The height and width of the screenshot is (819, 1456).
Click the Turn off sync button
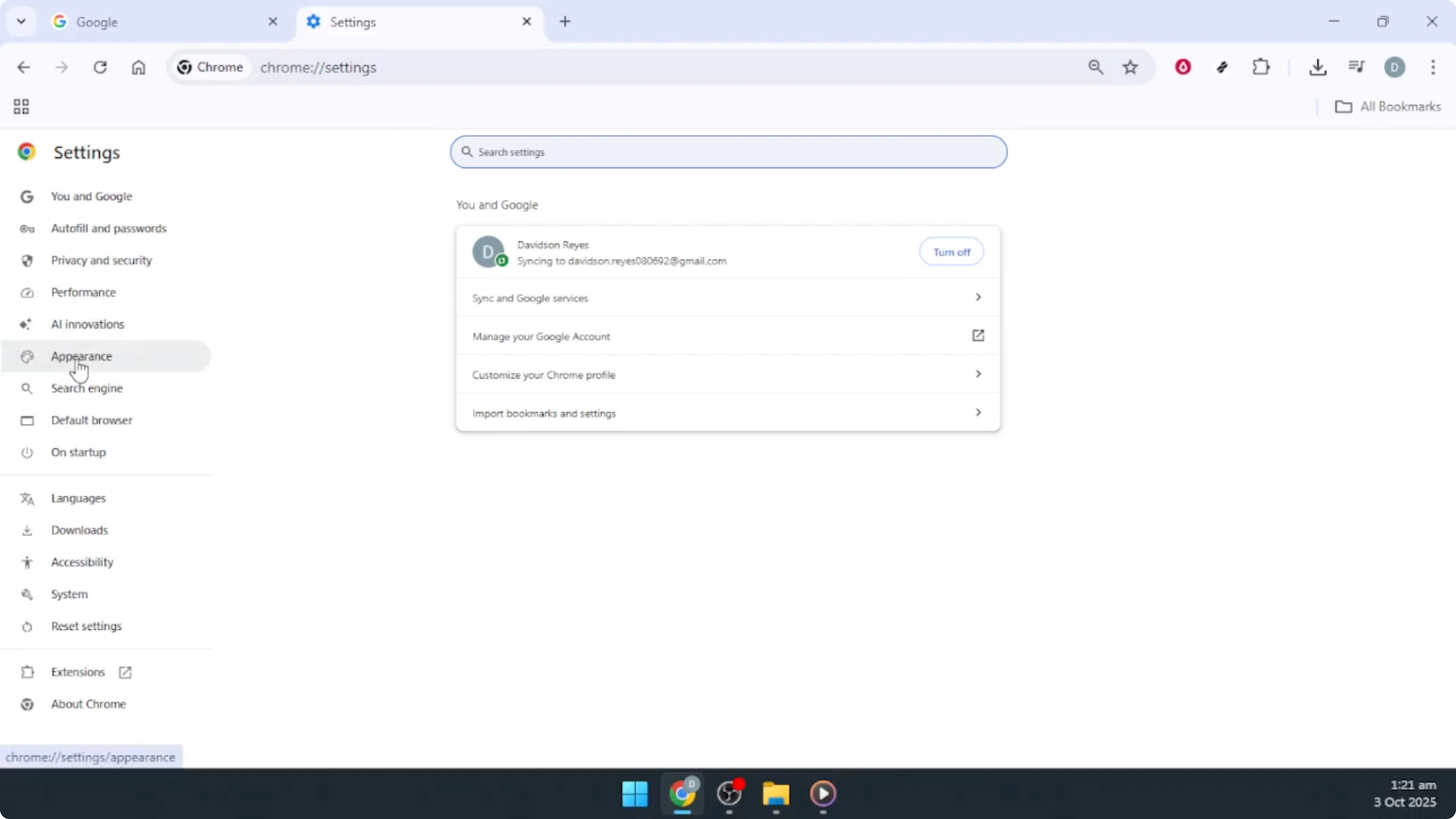point(951,252)
